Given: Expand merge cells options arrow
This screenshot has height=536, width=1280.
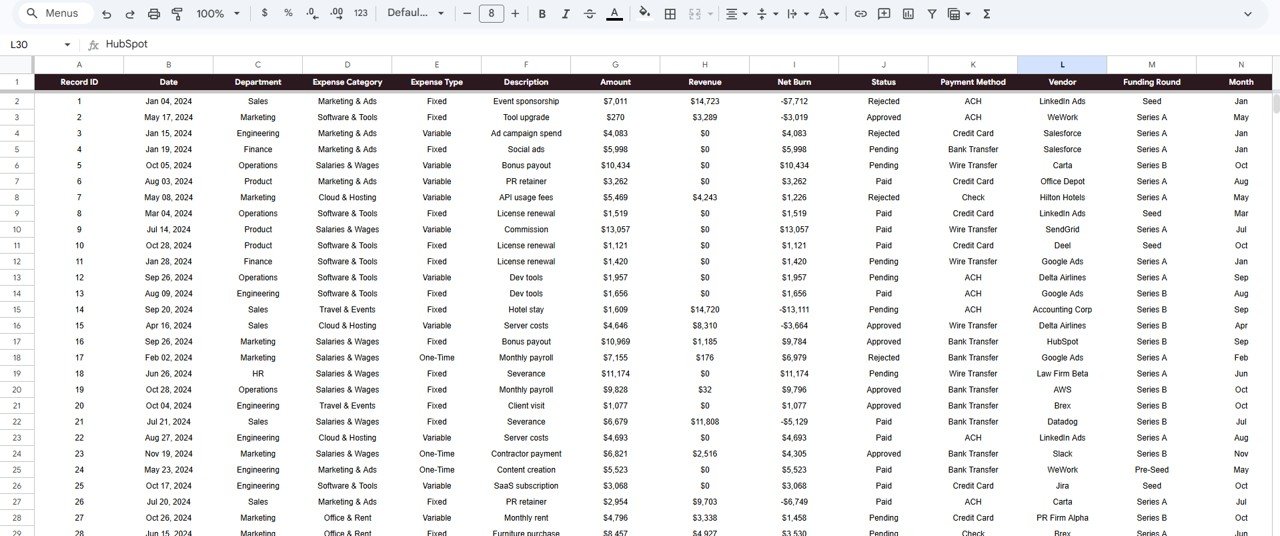Looking at the screenshot, I should (711, 14).
